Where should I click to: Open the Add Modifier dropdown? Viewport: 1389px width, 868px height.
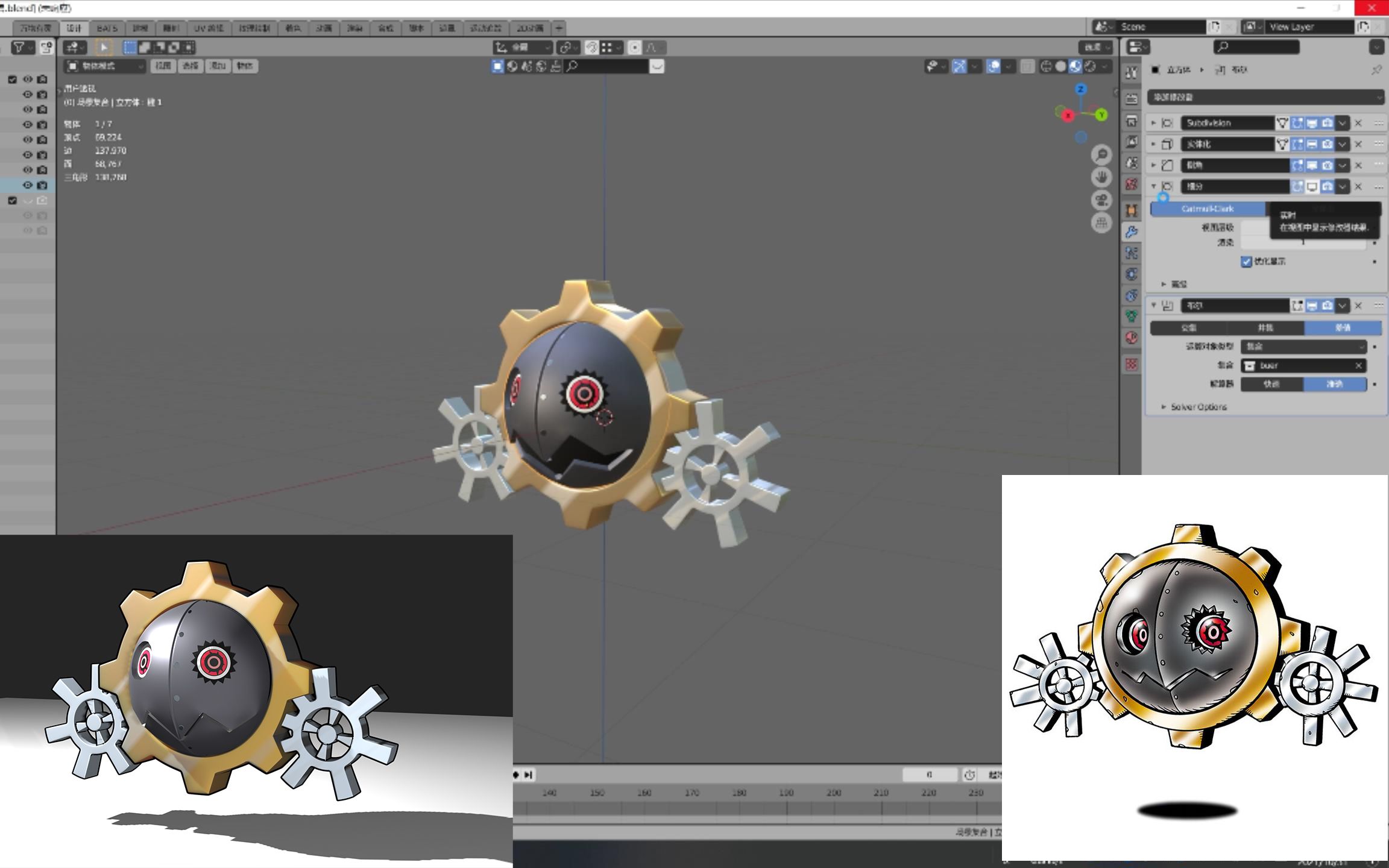(x=1265, y=97)
